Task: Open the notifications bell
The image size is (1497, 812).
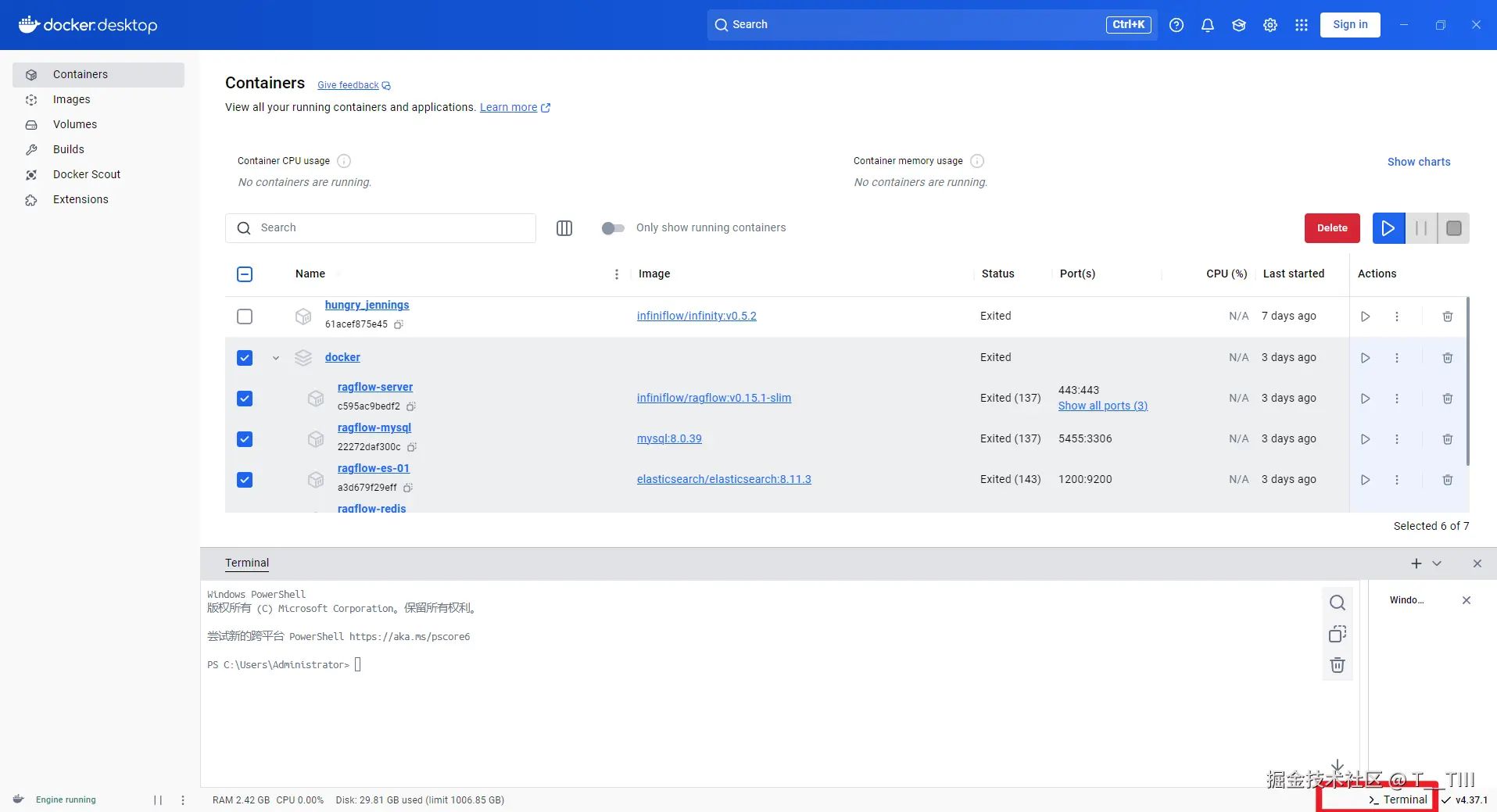Action: pos(1208,25)
